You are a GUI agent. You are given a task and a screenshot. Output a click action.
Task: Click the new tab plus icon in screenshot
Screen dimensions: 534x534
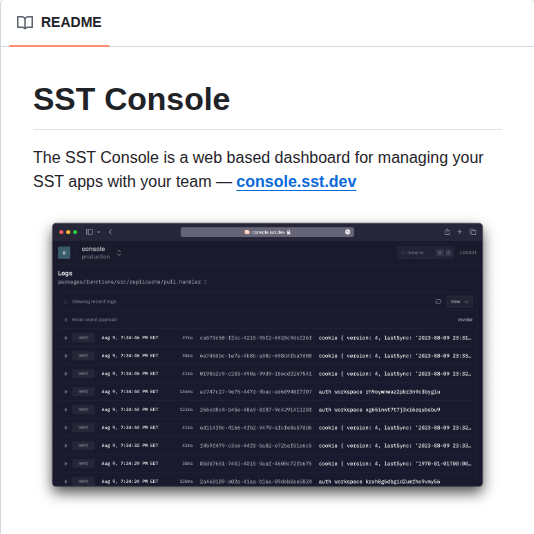[x=459, y=232]
